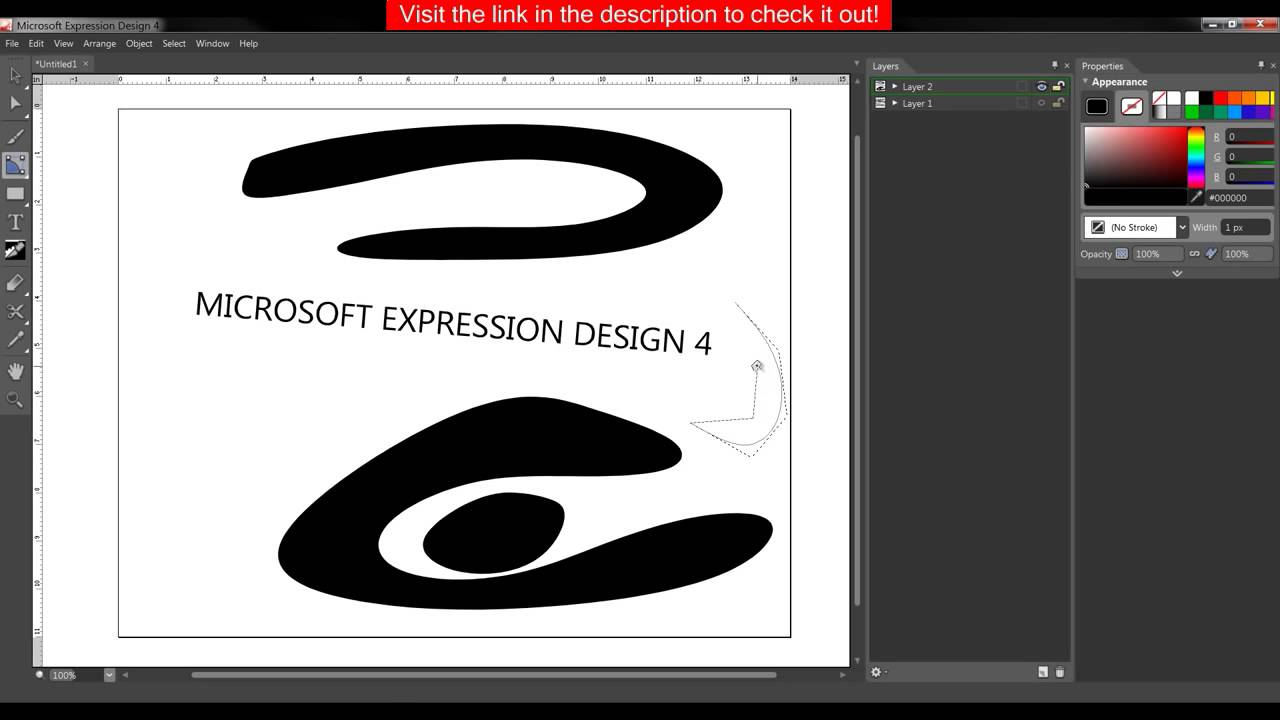Image resolution: width=1280 pixels, height=720 pixels.
Task: Expand Layer 2 contents
Action: [x=895, y=86]
